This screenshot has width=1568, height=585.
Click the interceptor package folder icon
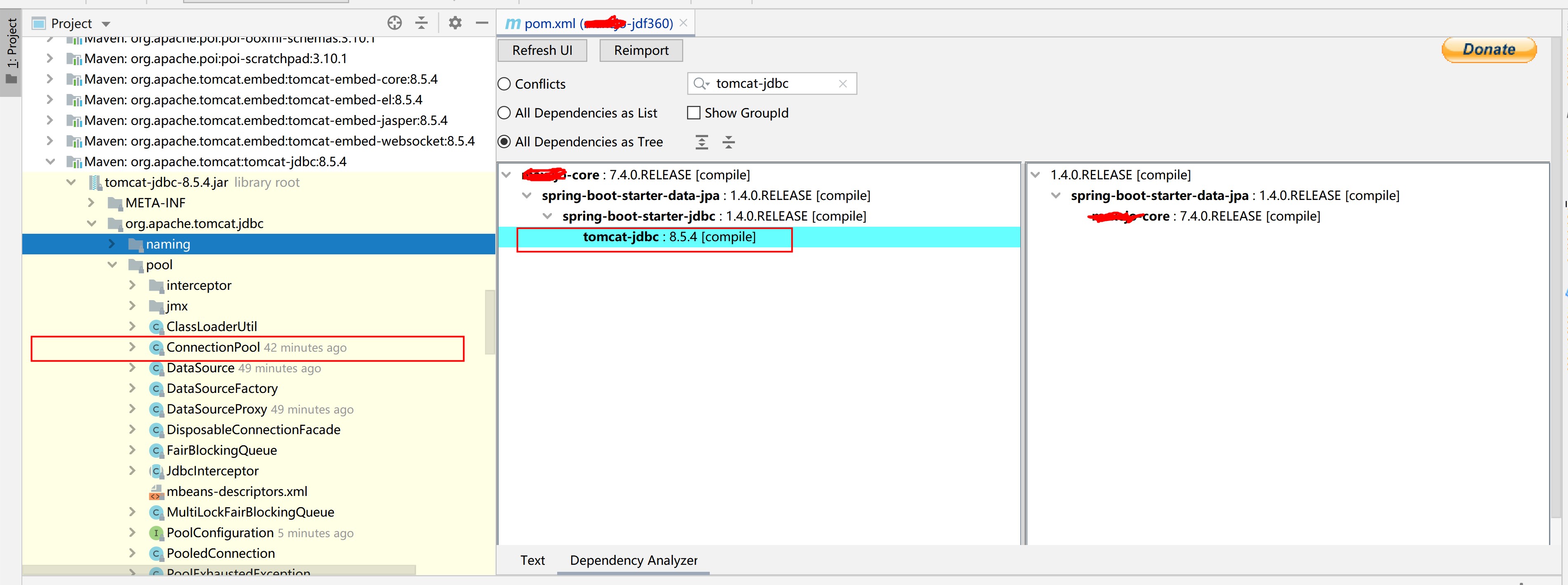point(156,286)
